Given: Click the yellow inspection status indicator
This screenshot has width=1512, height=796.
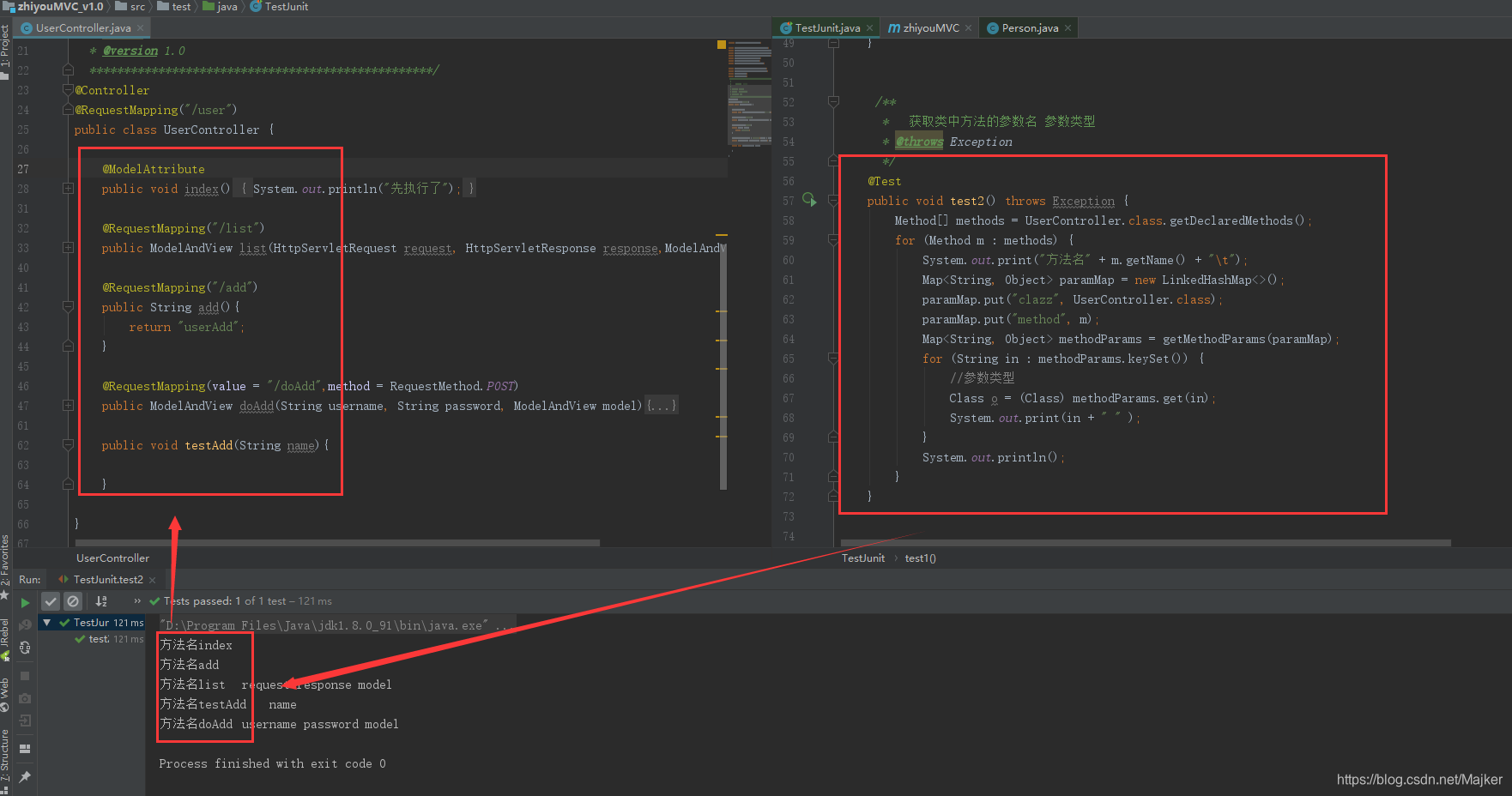Looking at the screenshot, I should (722, 45).
